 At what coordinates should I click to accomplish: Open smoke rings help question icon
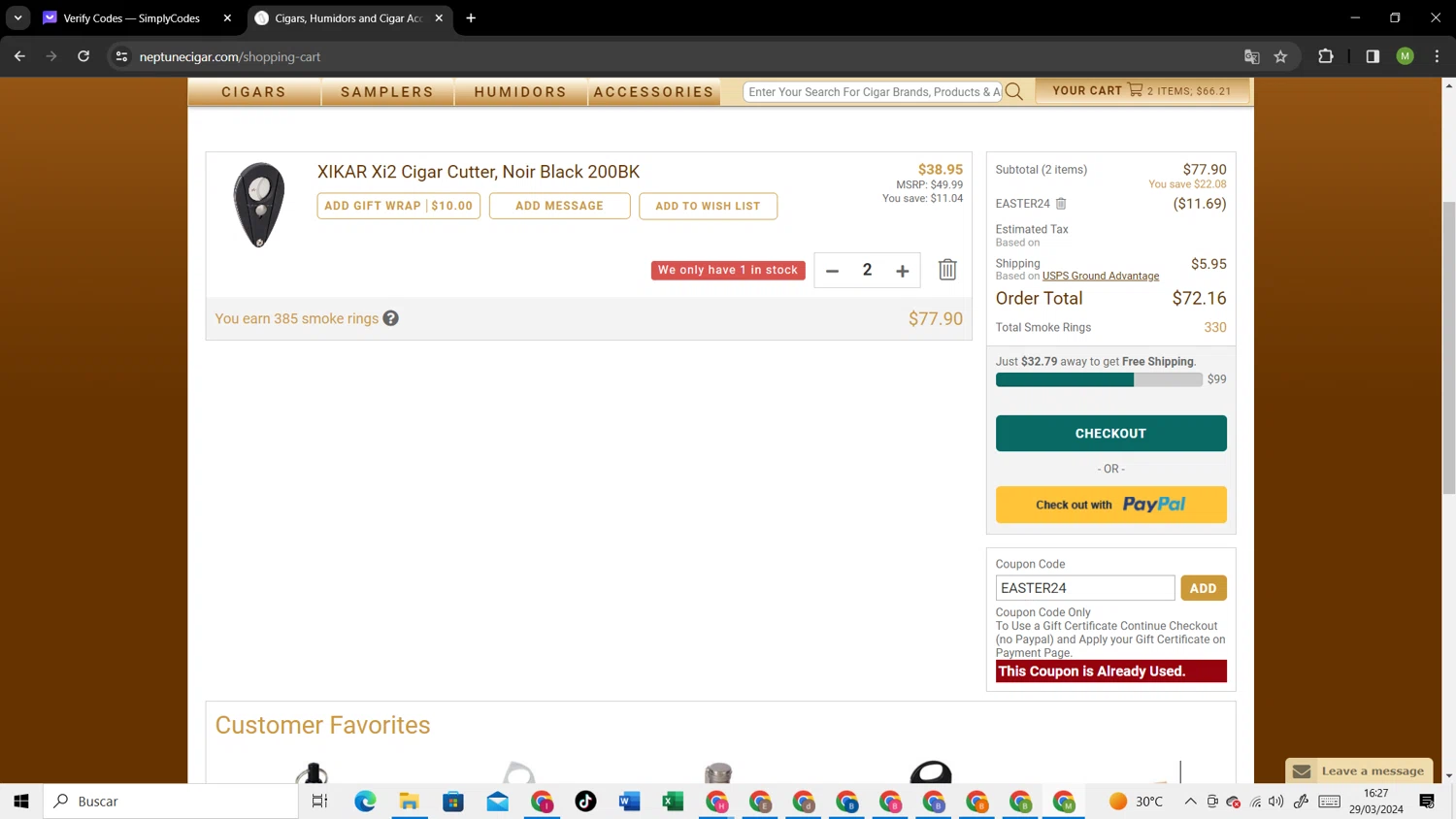390,318
